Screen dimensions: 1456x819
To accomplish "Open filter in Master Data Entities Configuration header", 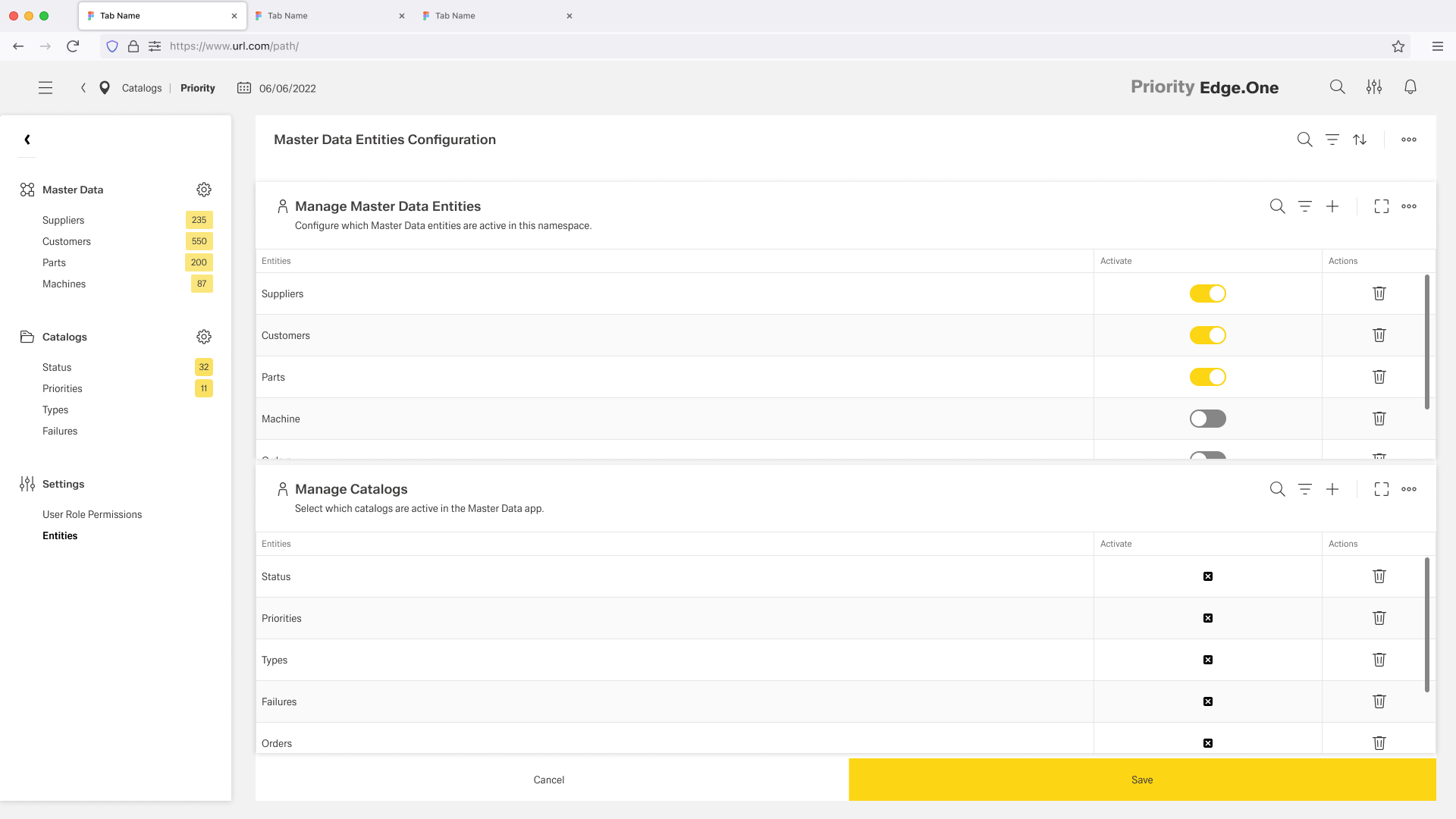I will tap(1332, 140).
